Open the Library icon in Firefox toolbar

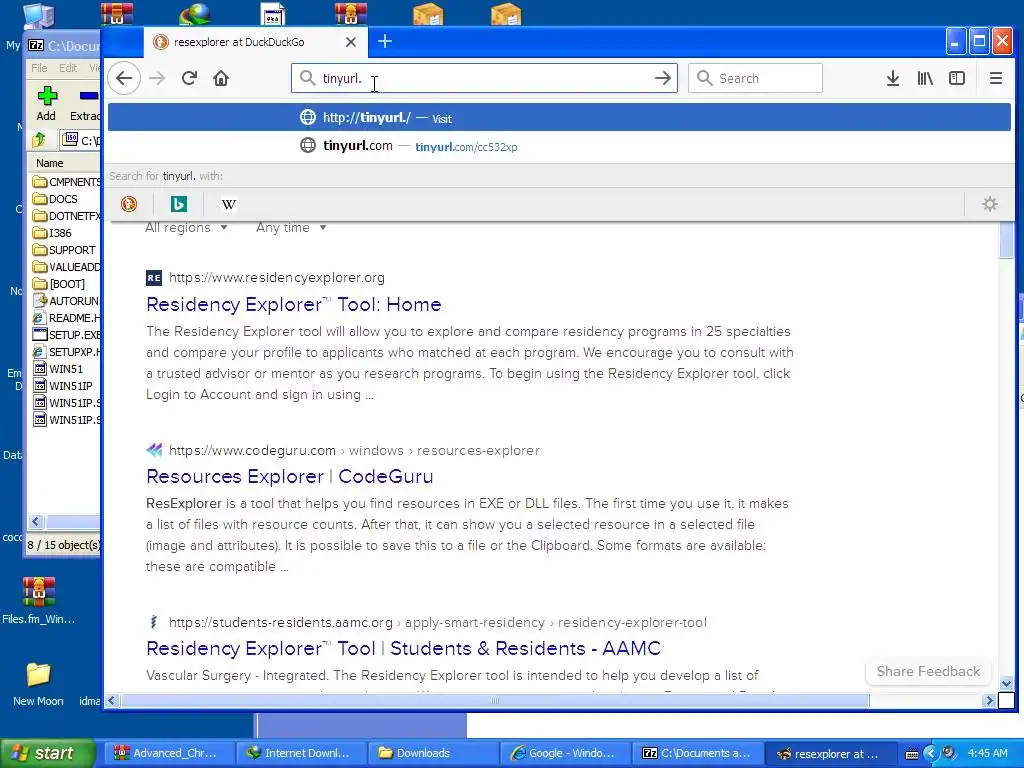click(x=925, y=78)
